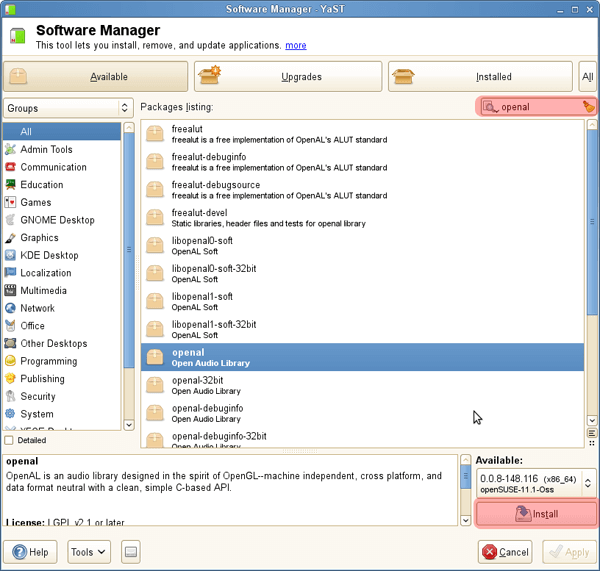
Task: Click the category list down arrow
Action: (x=129, y=425)
